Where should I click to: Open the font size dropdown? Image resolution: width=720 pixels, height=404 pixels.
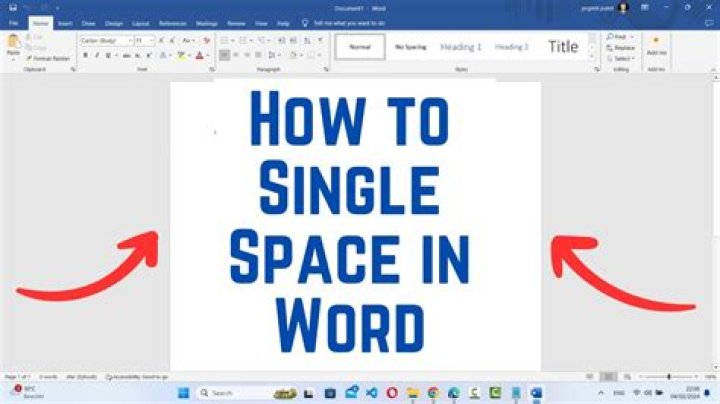coord(141,40)
